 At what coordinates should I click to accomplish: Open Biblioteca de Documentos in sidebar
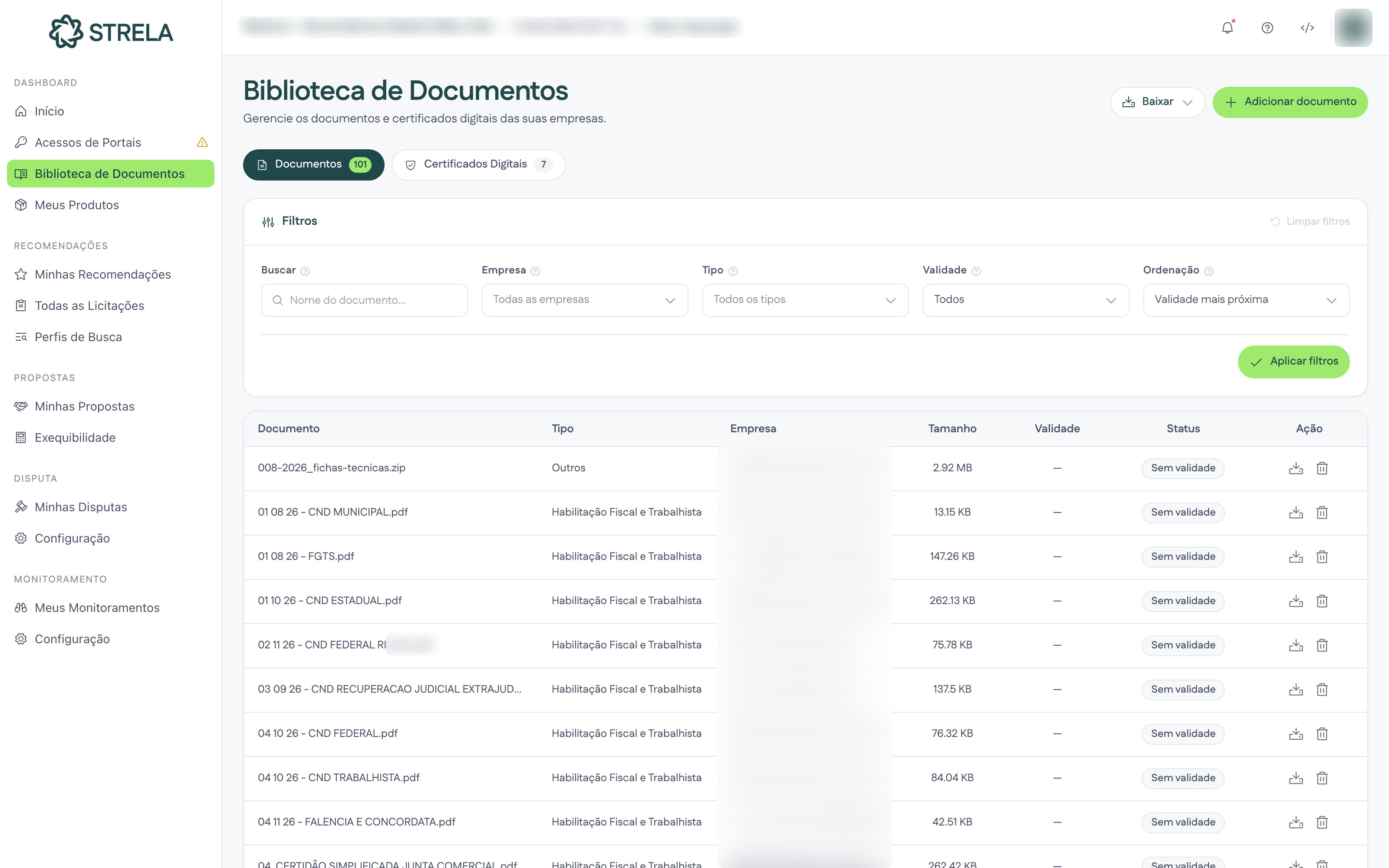click(x=110, y=173)
